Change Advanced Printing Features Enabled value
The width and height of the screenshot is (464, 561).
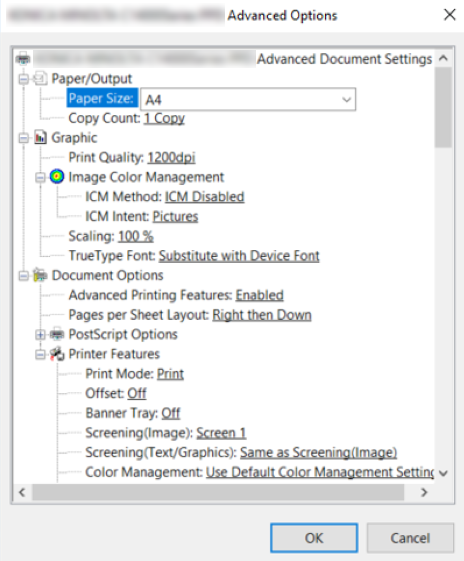tap(259, 295)
